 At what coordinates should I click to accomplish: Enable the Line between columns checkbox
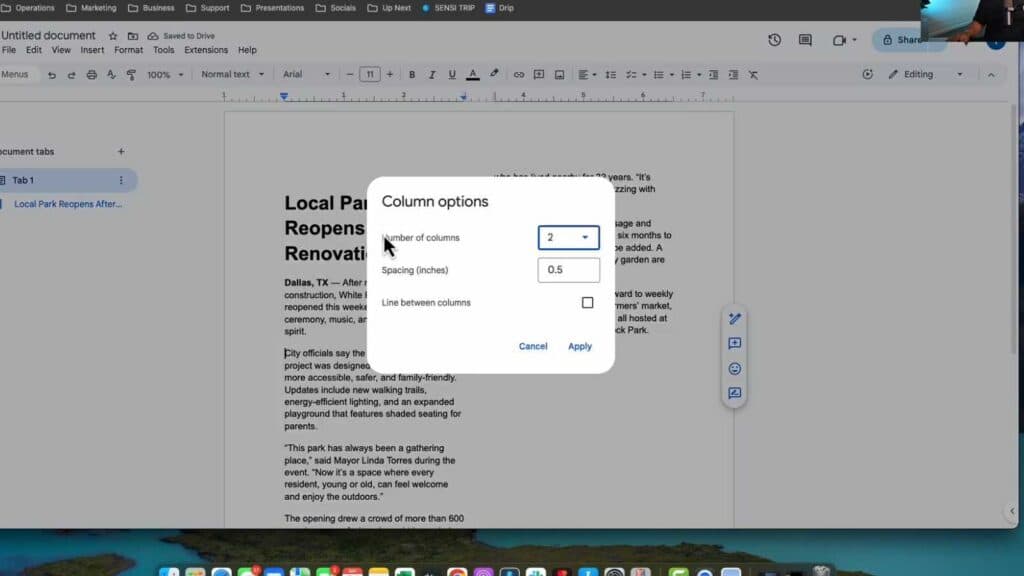[x=587, y=302]
